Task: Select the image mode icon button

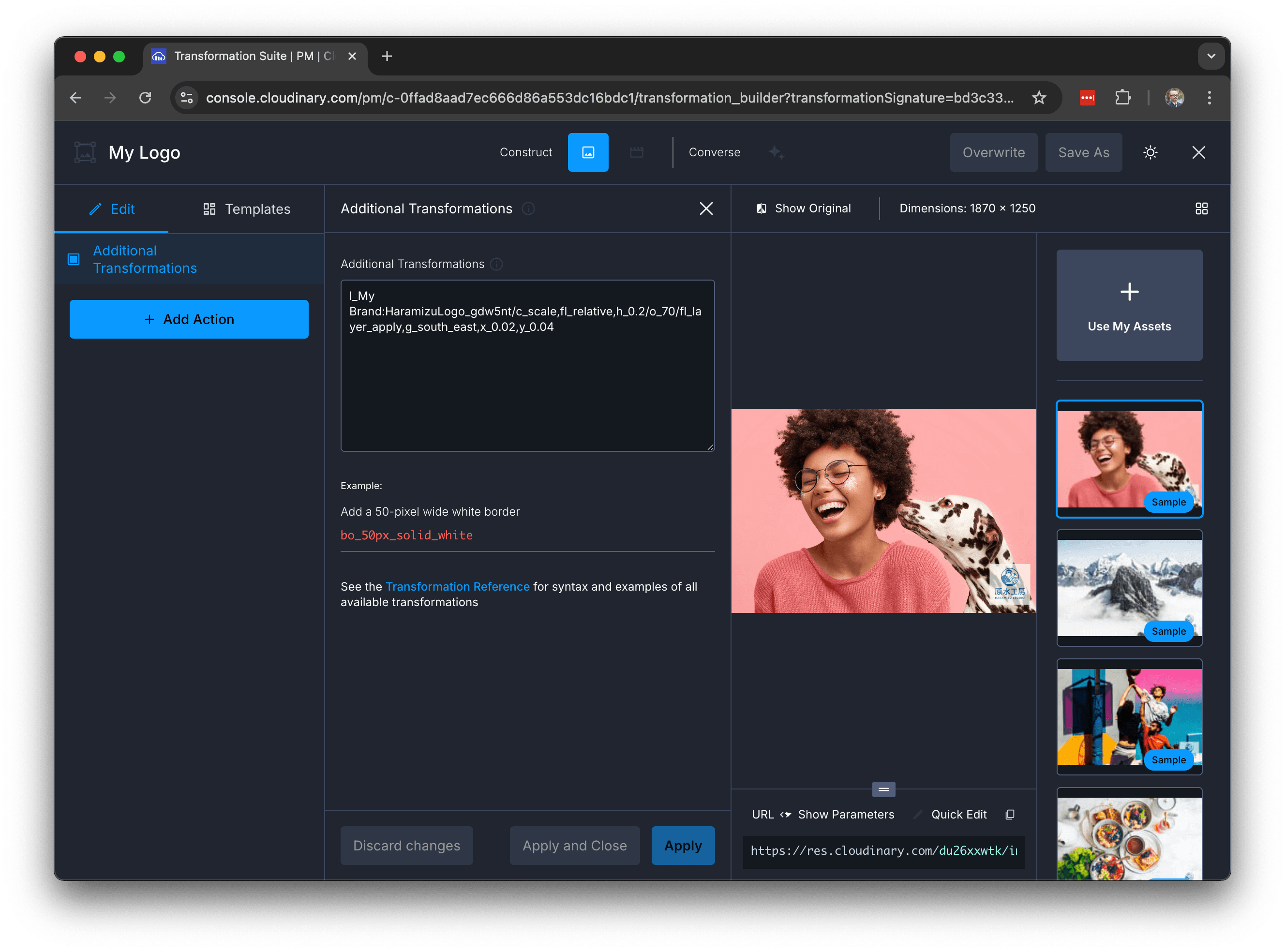Action: tap(588, 152)
